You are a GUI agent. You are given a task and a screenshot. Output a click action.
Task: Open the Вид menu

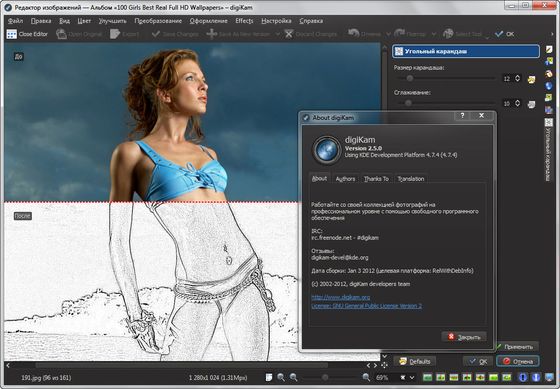click(64, 21)
